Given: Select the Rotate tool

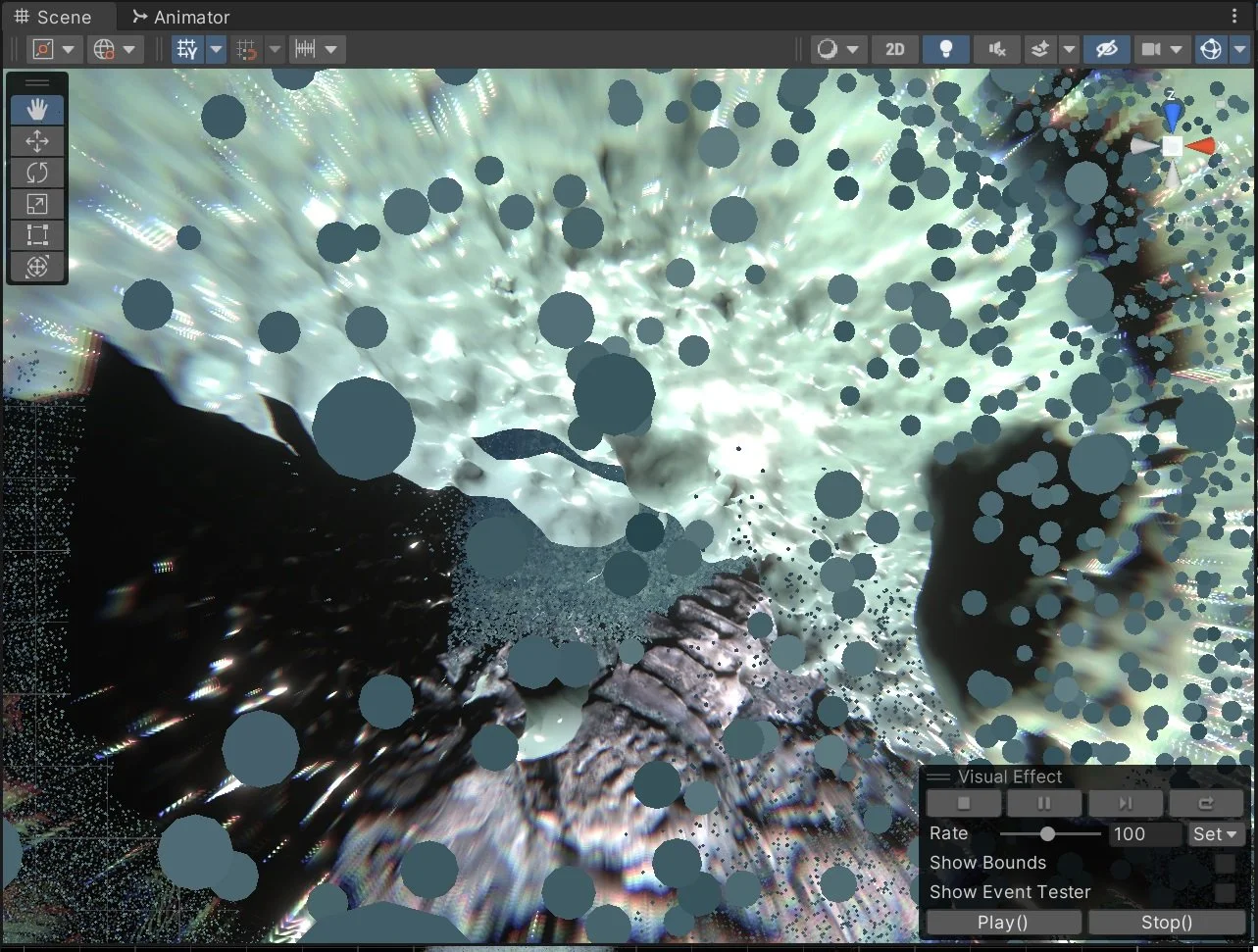Looking at the screenshot, I should [x=37, y=173].
